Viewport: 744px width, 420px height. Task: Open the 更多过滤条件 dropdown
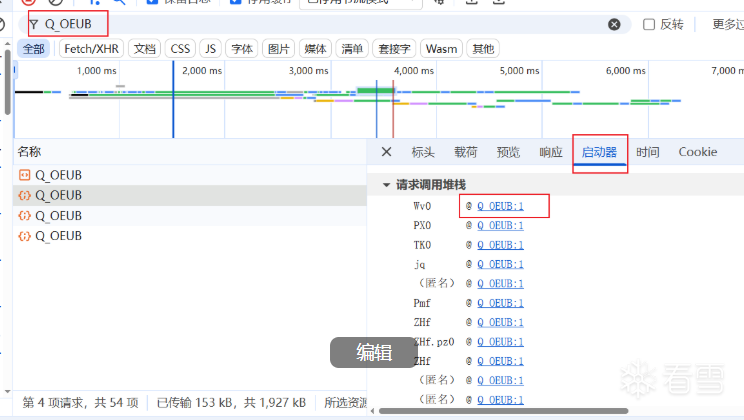pyautogui.click(x=725, y=24)
